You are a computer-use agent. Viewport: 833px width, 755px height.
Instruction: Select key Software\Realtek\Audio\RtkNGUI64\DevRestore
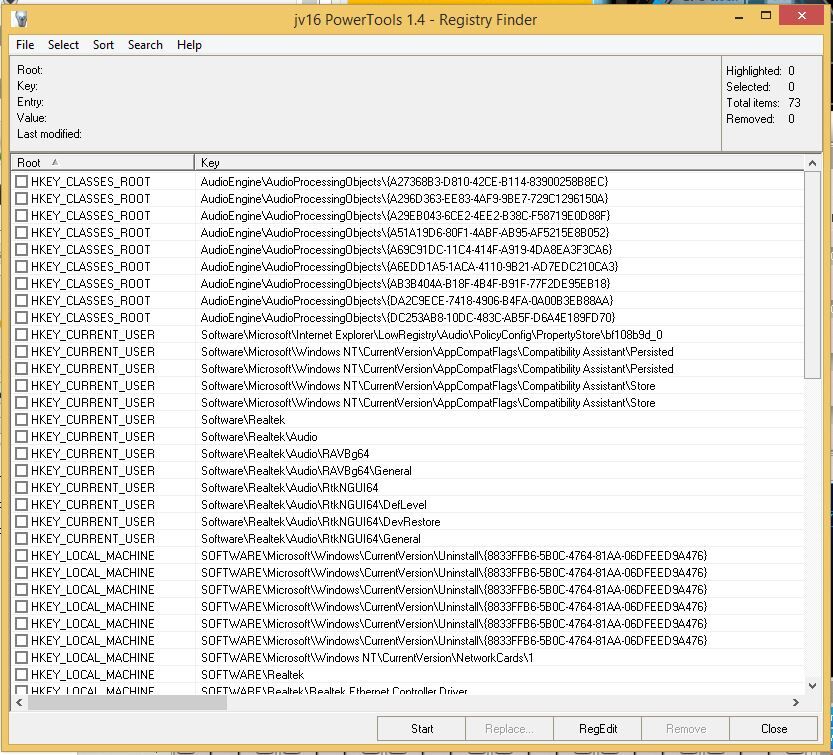pyautogui.click(x=320, y=522)
